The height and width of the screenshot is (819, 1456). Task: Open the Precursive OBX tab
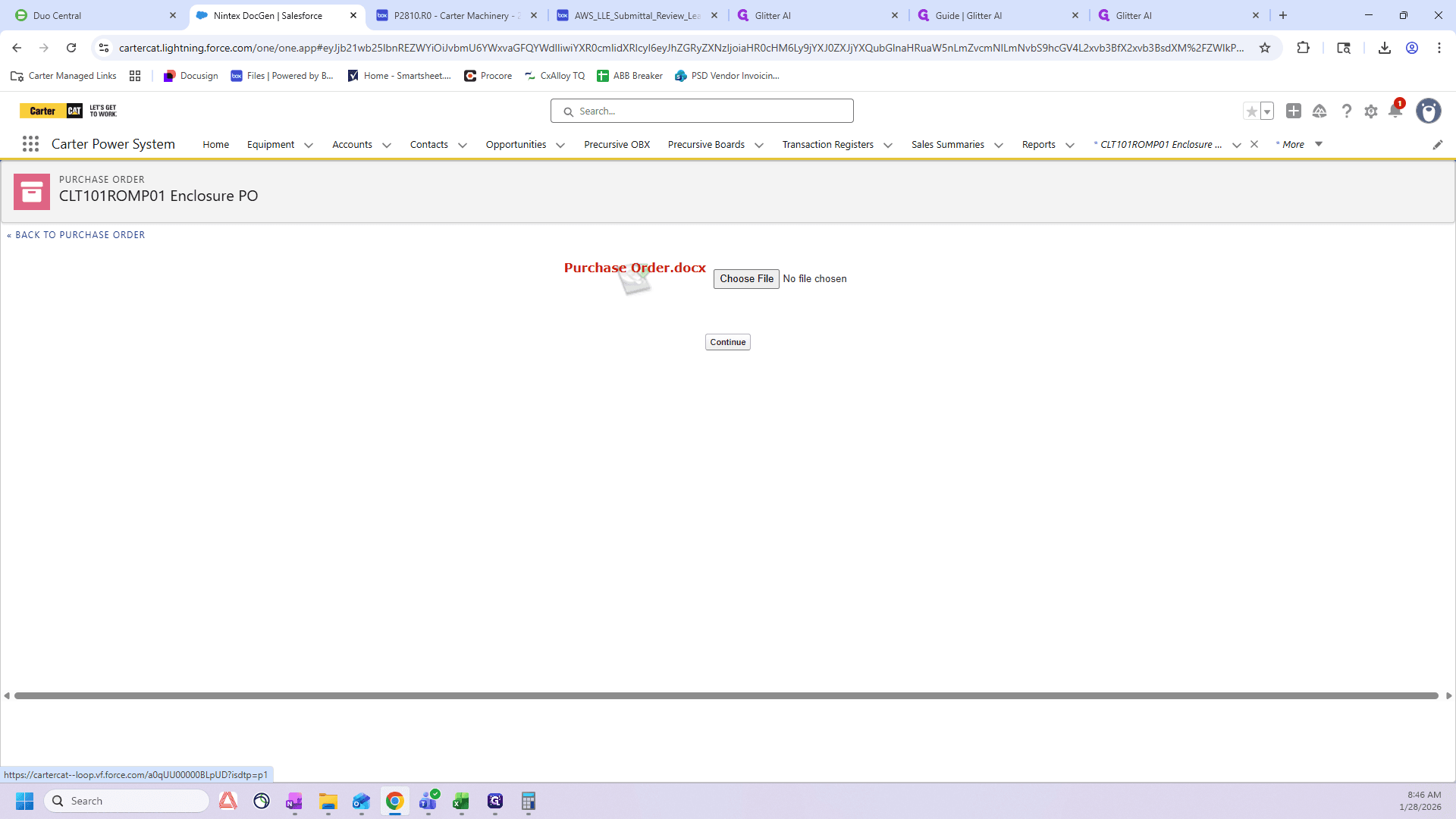(617, 144)
